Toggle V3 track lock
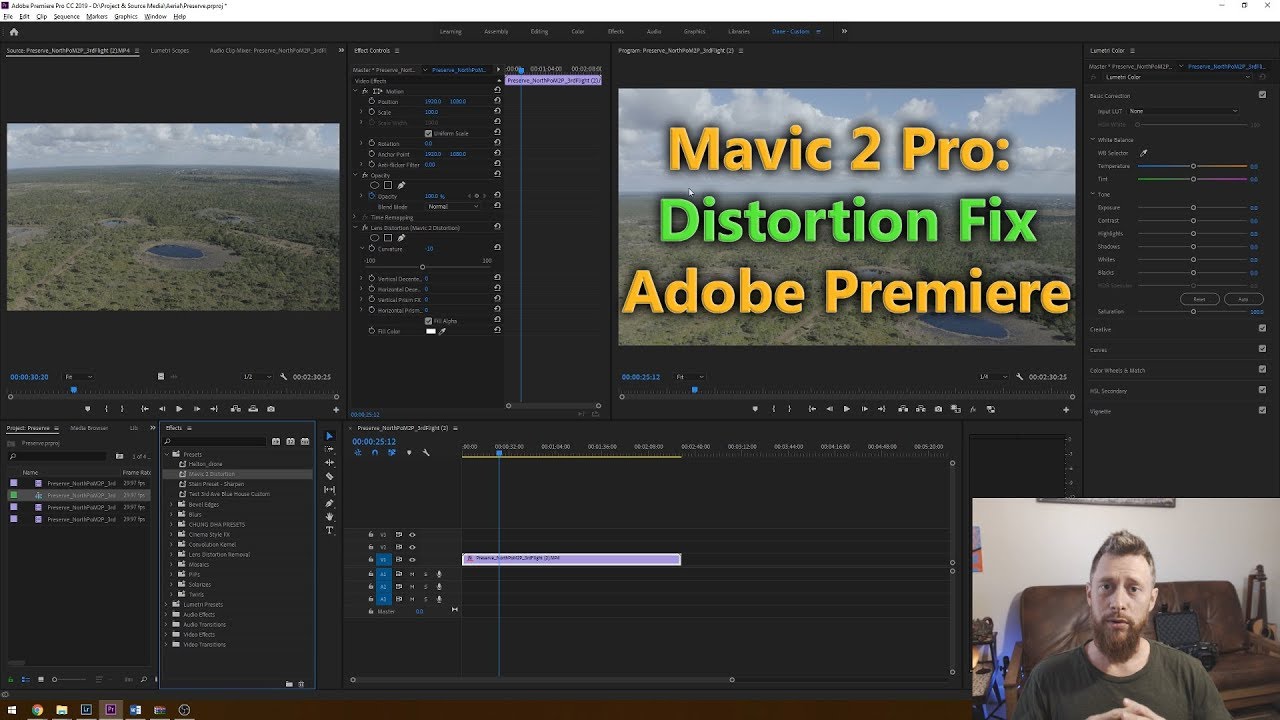 coord(371,534)
